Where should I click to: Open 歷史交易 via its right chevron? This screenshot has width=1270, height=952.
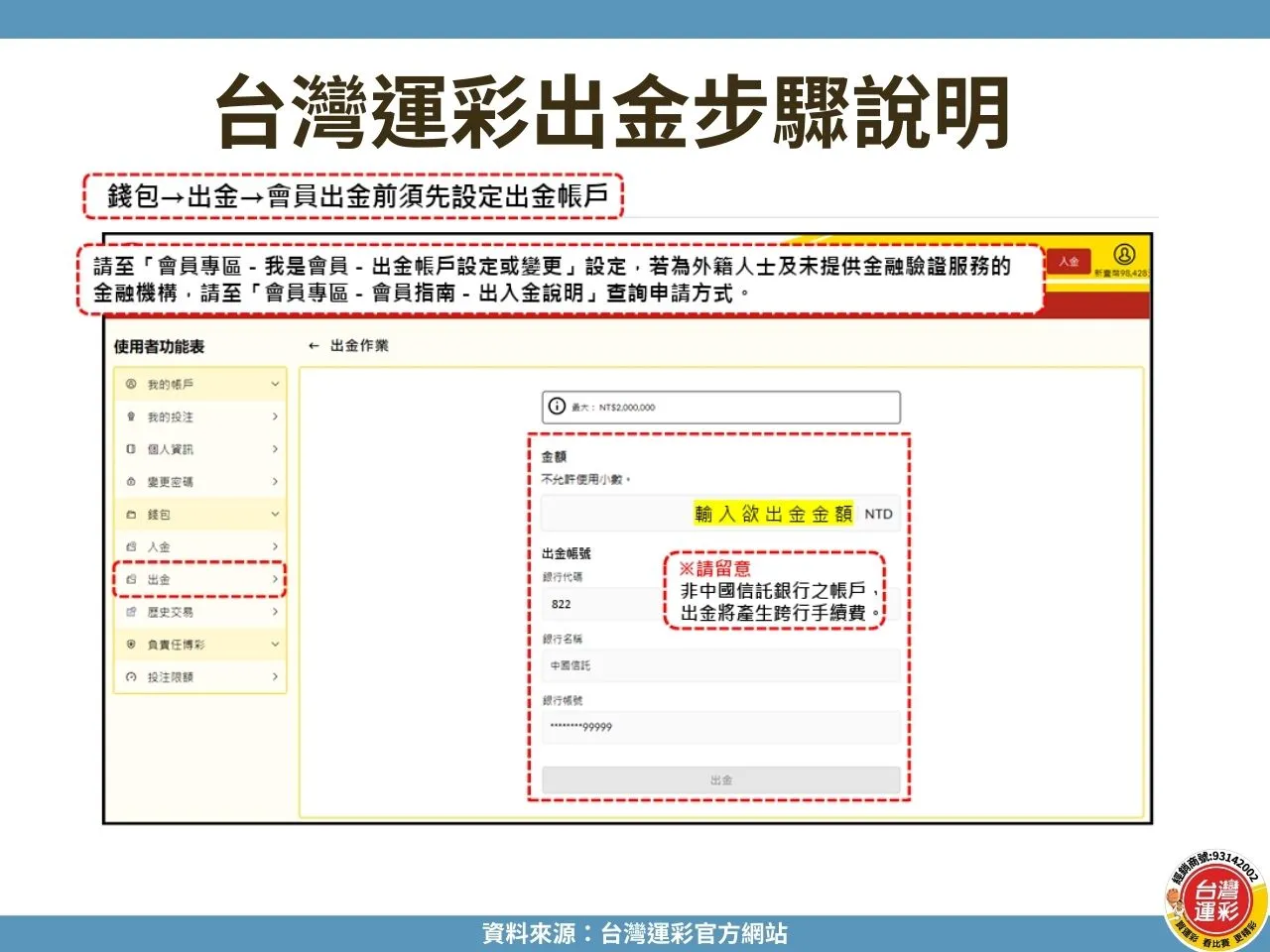click(275, 612)
